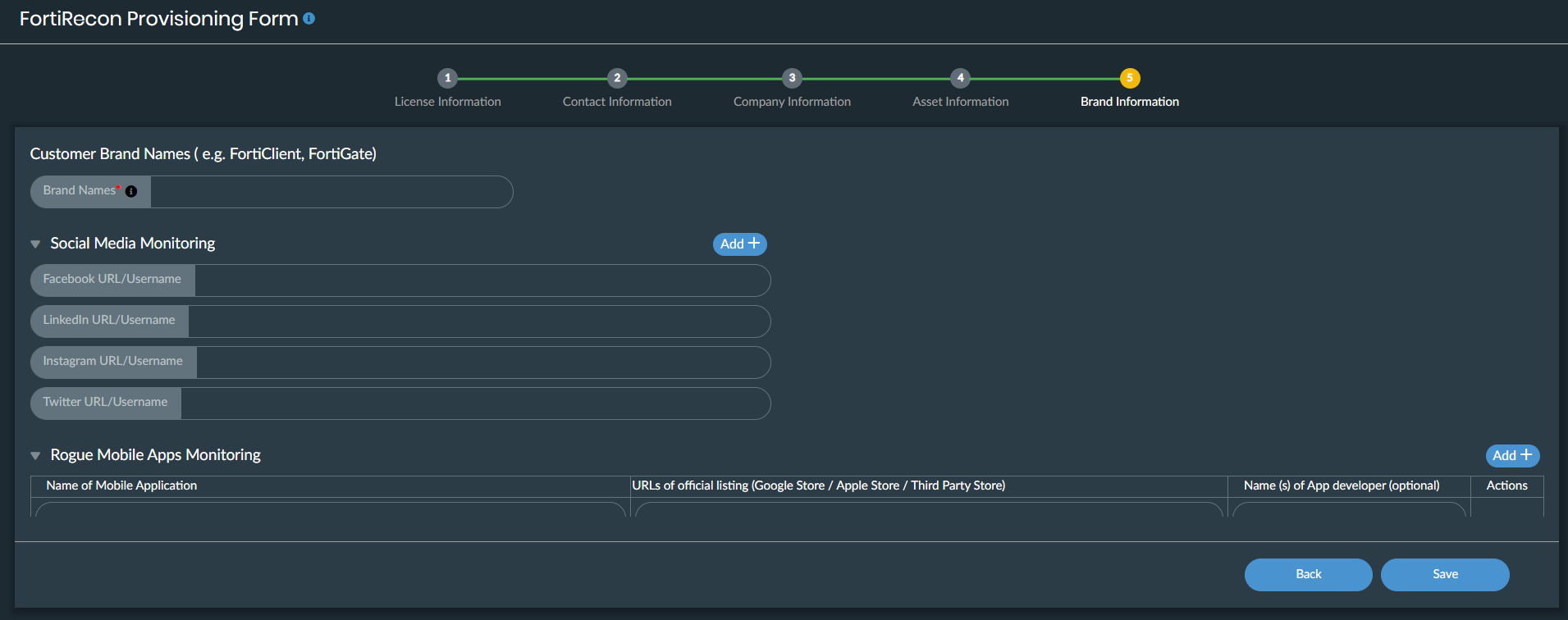Viewport: 1568px width, 620px height.
Task: Focus the Brand Names input field
Action: 331,192
